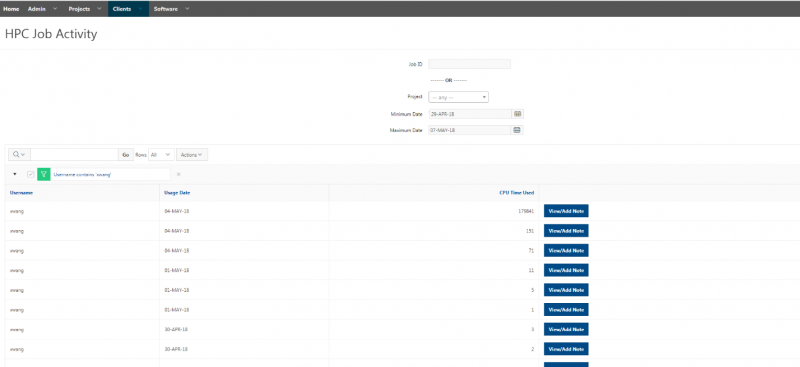Select the CPU time value 11
This screenshot has height=367, width=800.
[531, 270]
